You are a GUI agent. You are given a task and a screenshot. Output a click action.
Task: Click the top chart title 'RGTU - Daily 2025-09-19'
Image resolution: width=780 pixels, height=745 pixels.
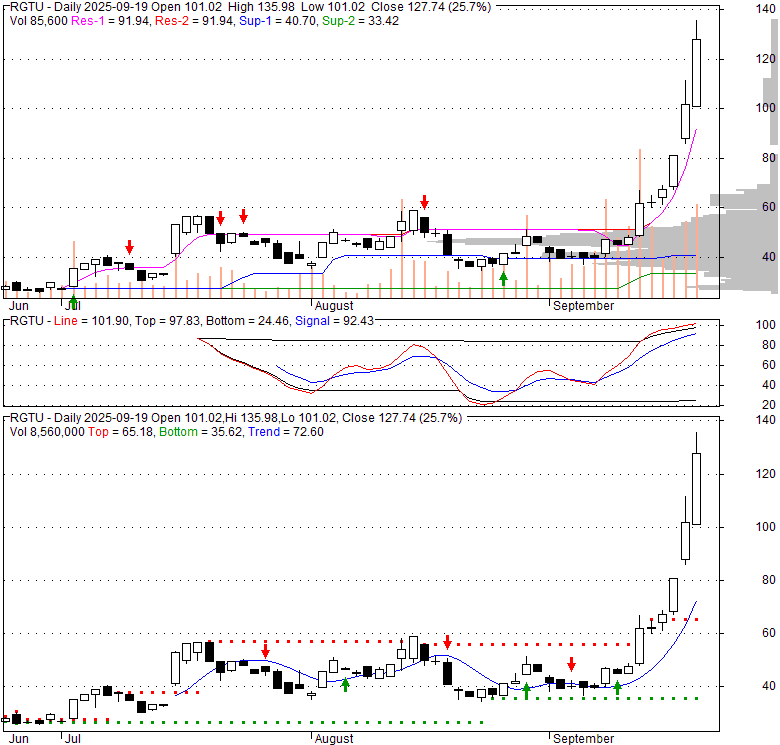pos(78,7)
